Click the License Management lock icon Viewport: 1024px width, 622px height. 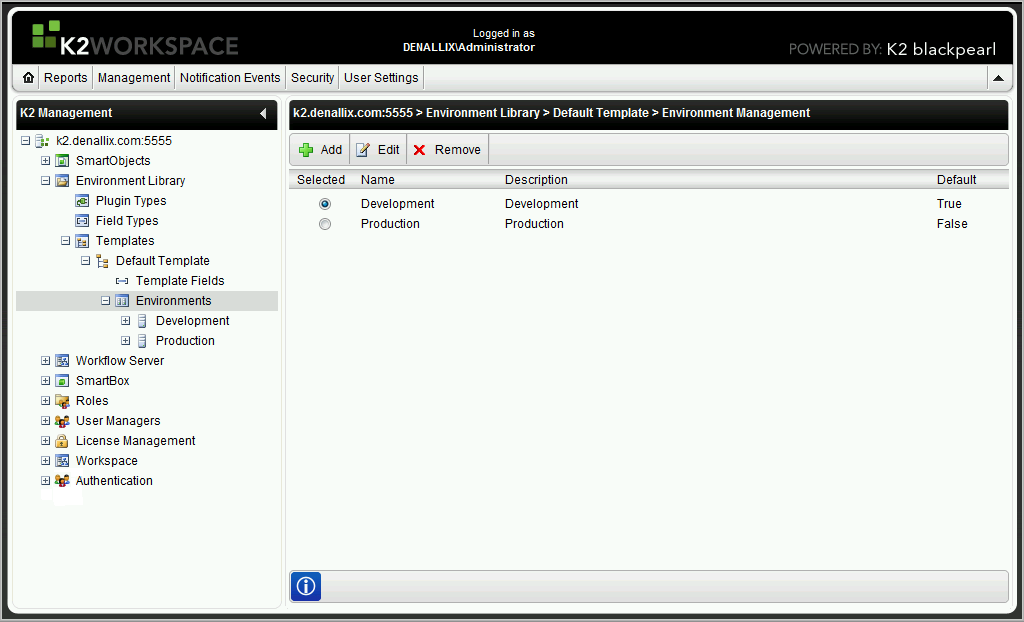62,441
